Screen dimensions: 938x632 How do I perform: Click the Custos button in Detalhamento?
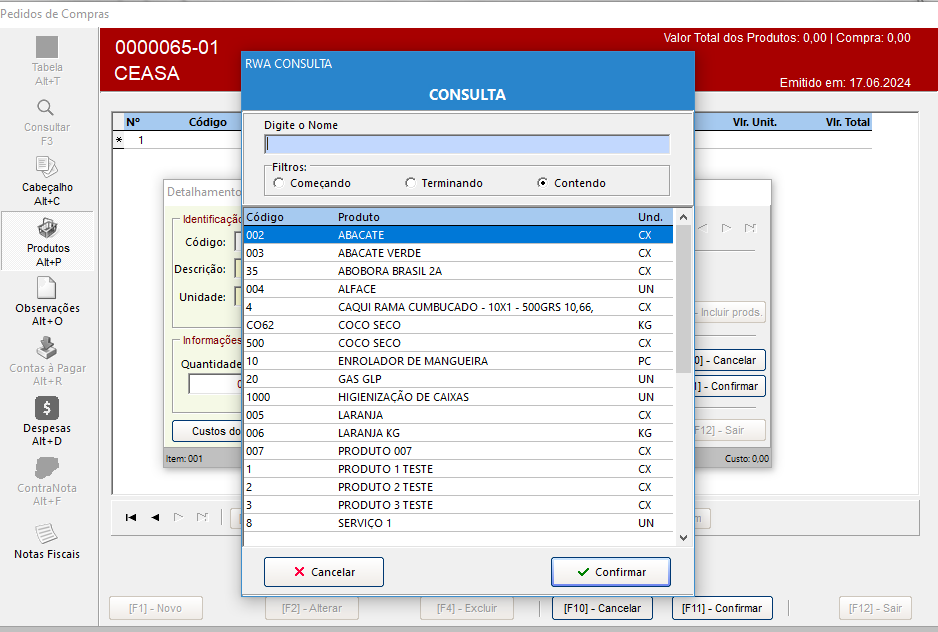coord(207,431)
